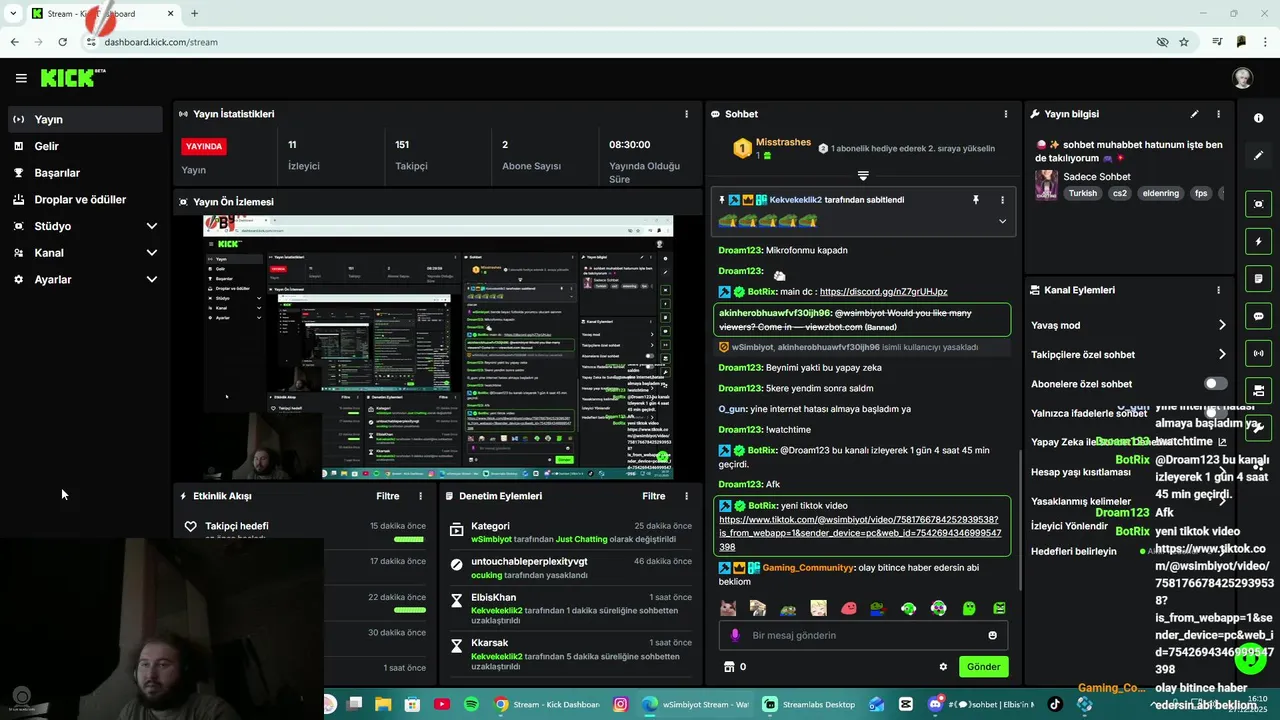Open Discord from the taskbar
Viewport: 1280px width, 720px height.
pyautogui.click(x=935, y=704)
